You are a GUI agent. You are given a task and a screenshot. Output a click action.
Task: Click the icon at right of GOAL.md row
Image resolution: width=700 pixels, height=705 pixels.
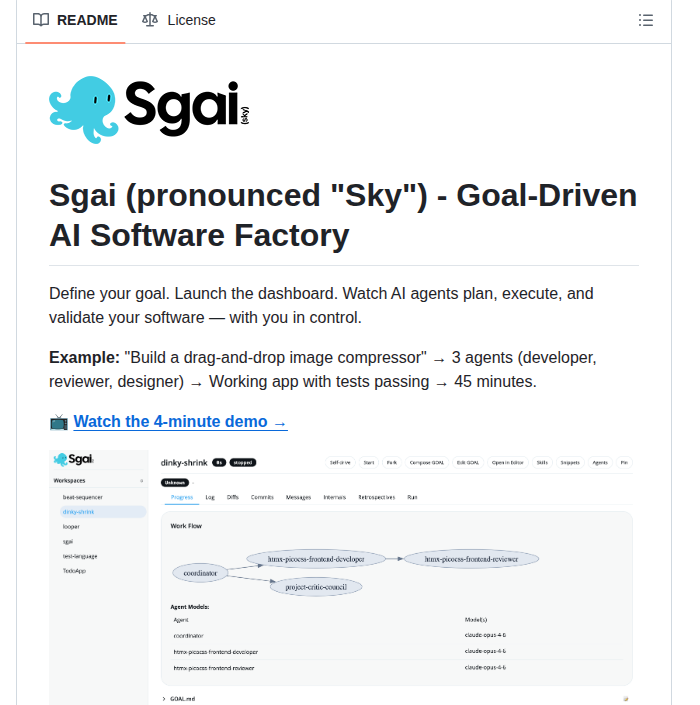click(625, 699)
